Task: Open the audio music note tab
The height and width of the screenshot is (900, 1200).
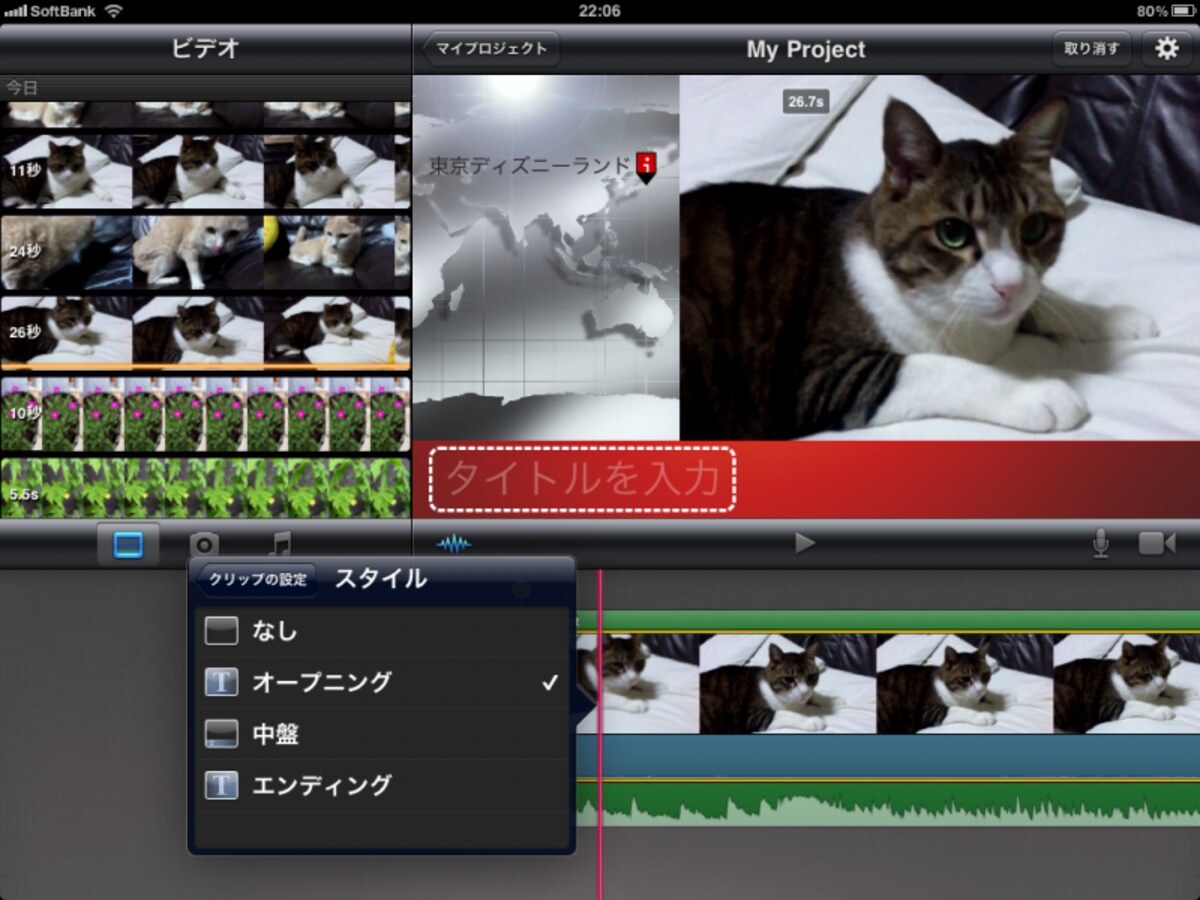Action: [x=281, y=544]
